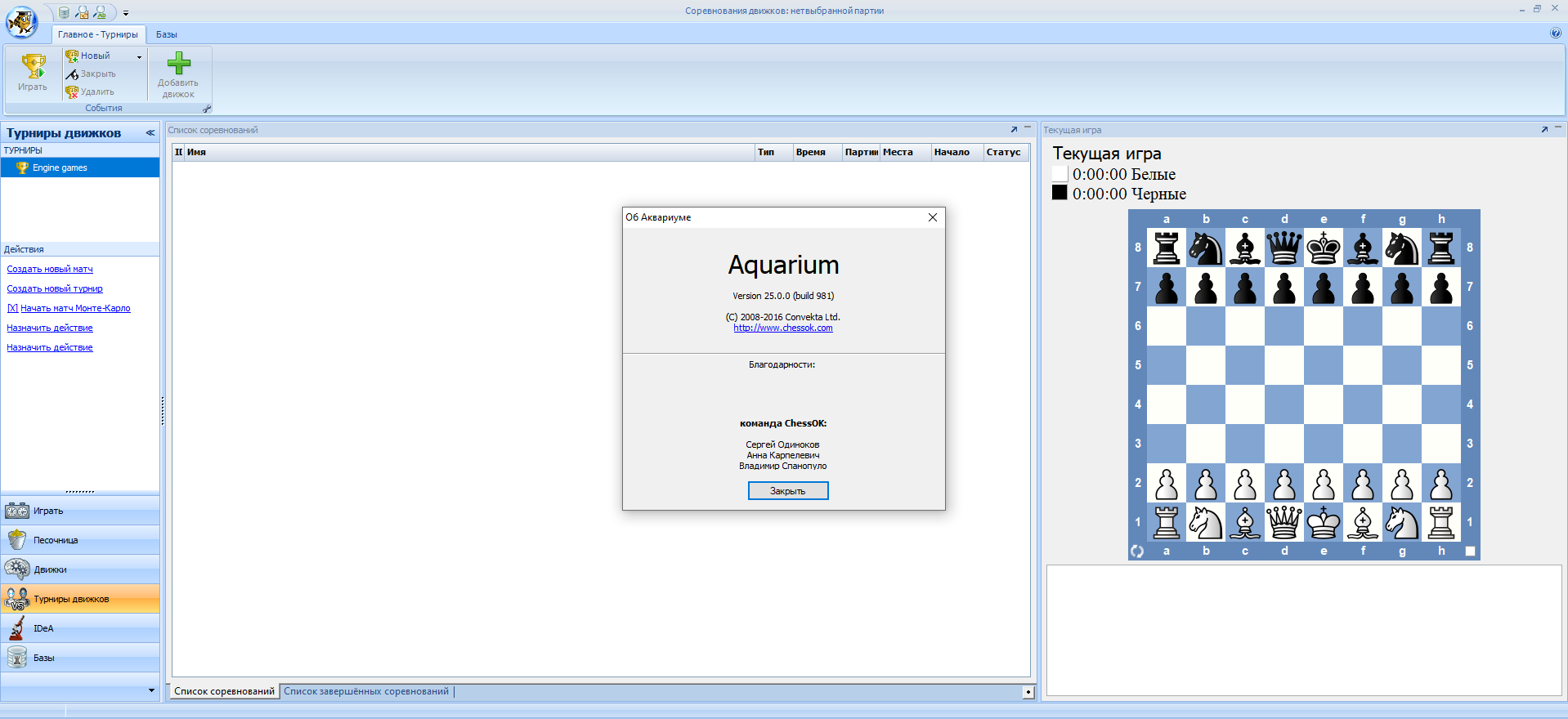Image resolution: width=1568 pixels, height=719 pixels.
Task: Click the bottom tab strip scroll button
Action: point(1028,692)
